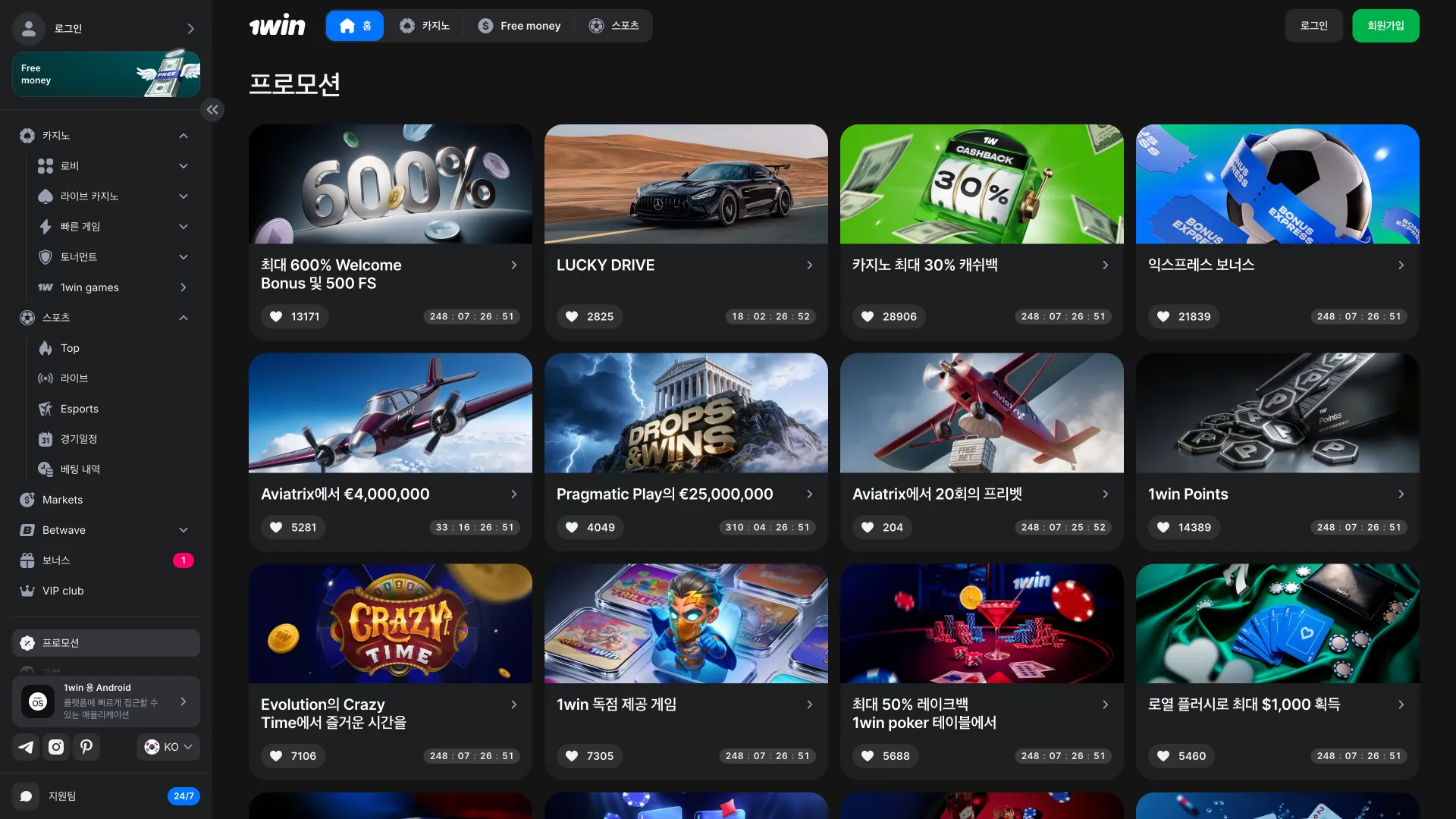Viewport: 1456px width, 819px height.
Task: Open the KO language dropdown
Action: click(168, 747)
